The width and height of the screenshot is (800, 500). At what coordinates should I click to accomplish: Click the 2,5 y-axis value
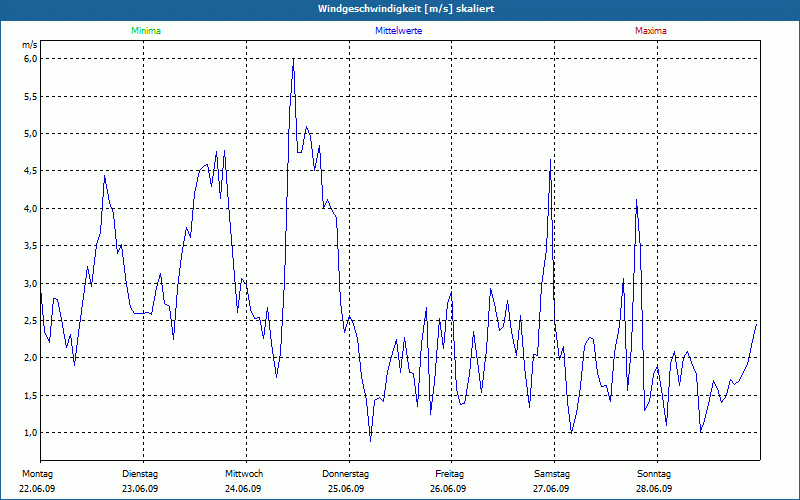[31, 321]
